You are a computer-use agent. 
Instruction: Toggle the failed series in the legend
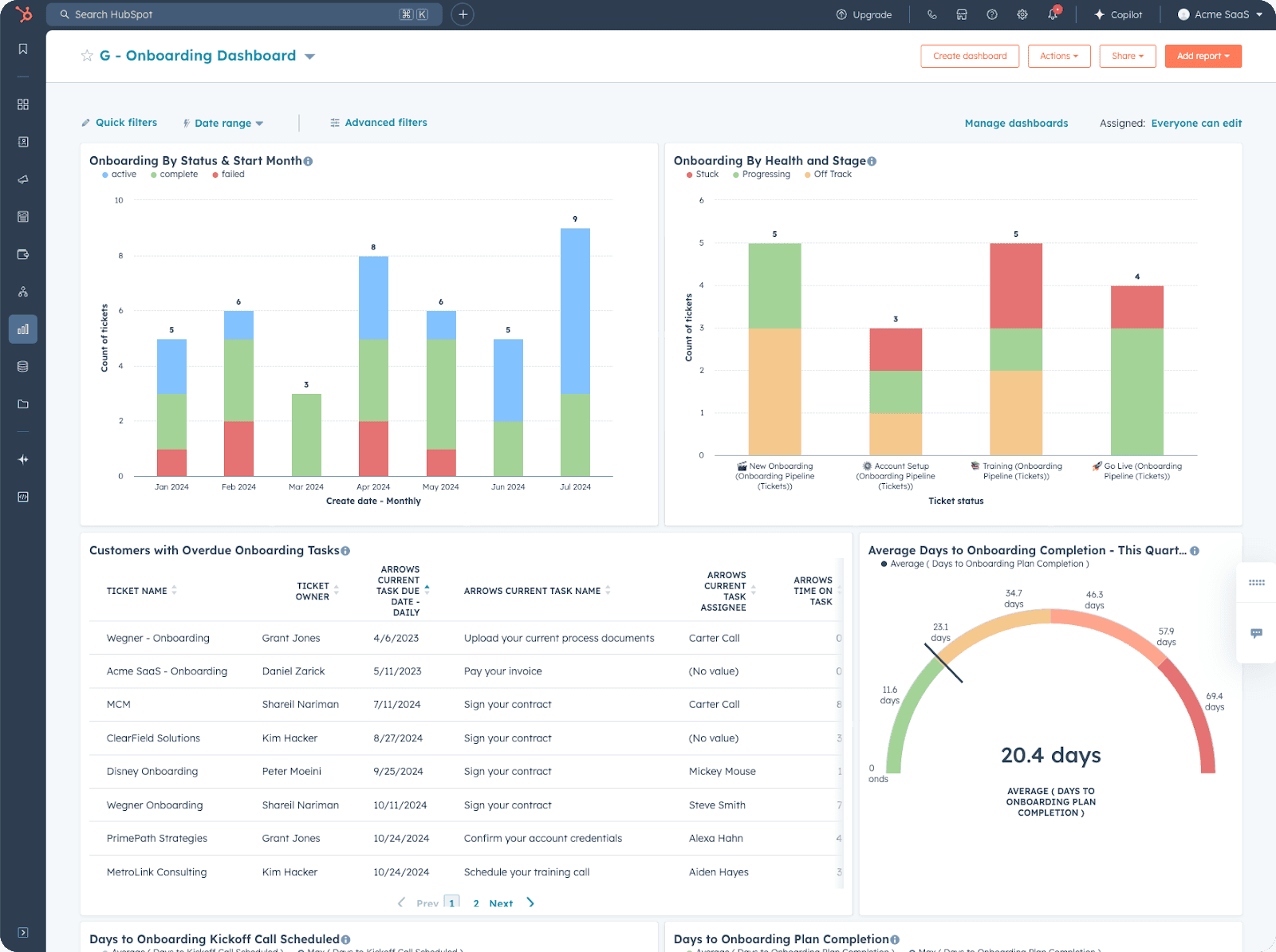tap(228, 175)
